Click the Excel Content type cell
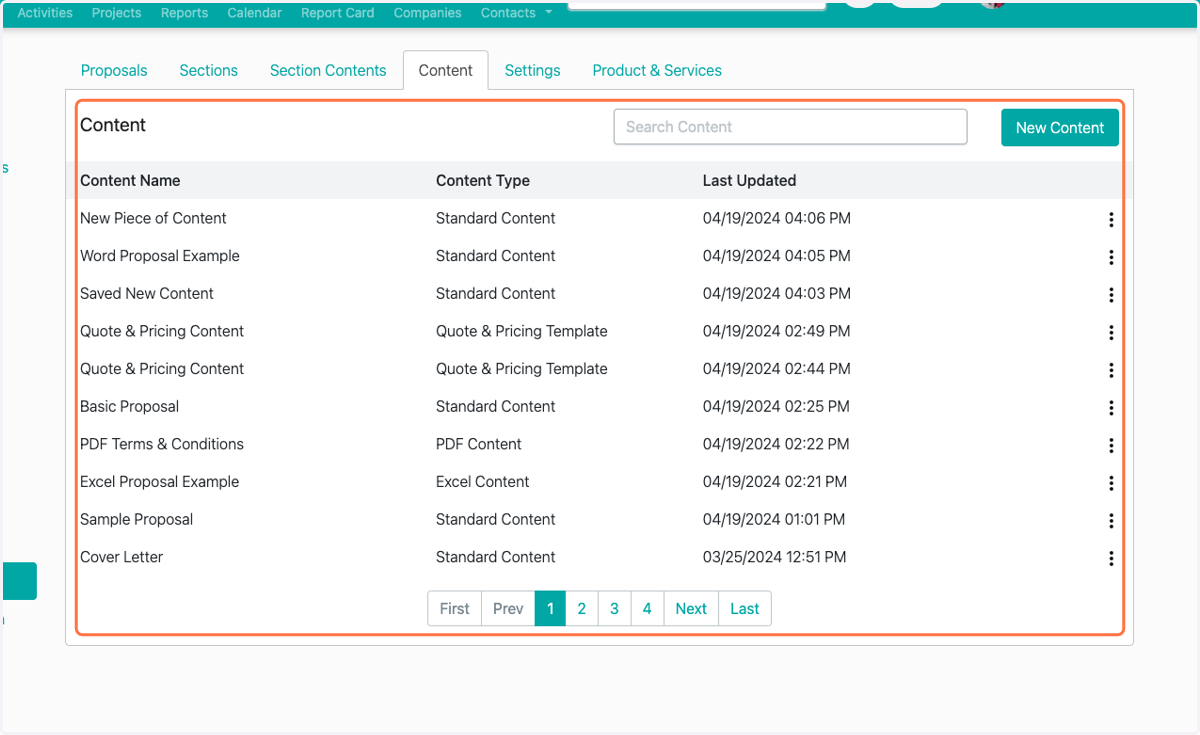This screenshot has height=735, width=1200. [483, 481]
